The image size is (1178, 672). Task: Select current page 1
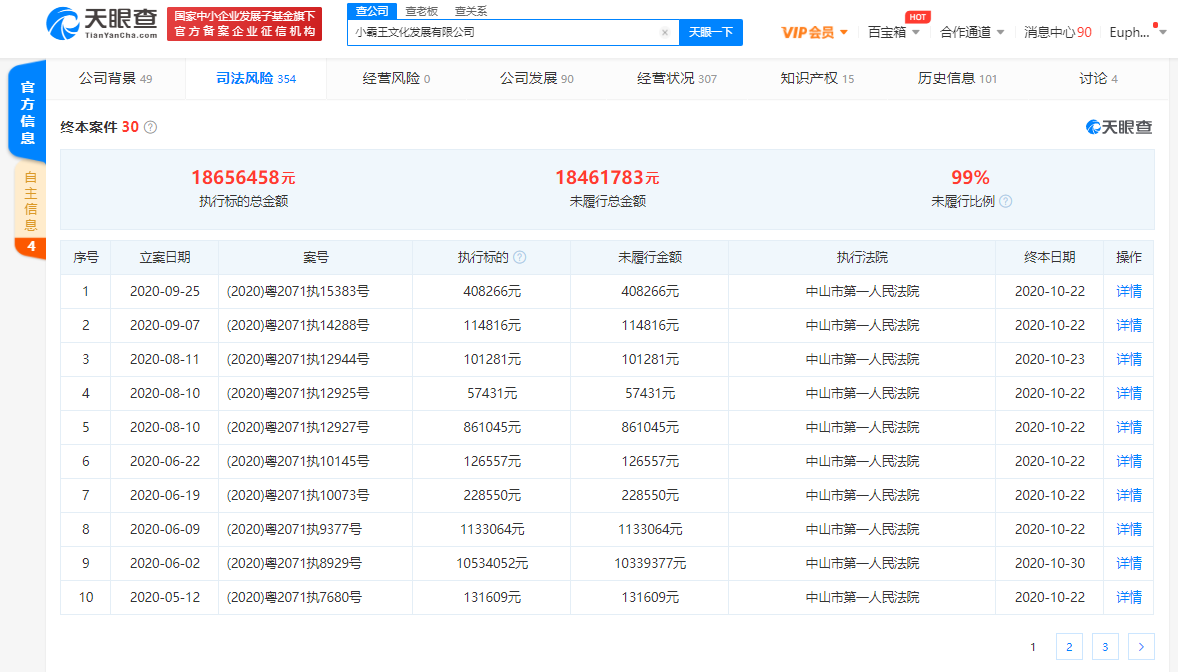click(1033, 646)
